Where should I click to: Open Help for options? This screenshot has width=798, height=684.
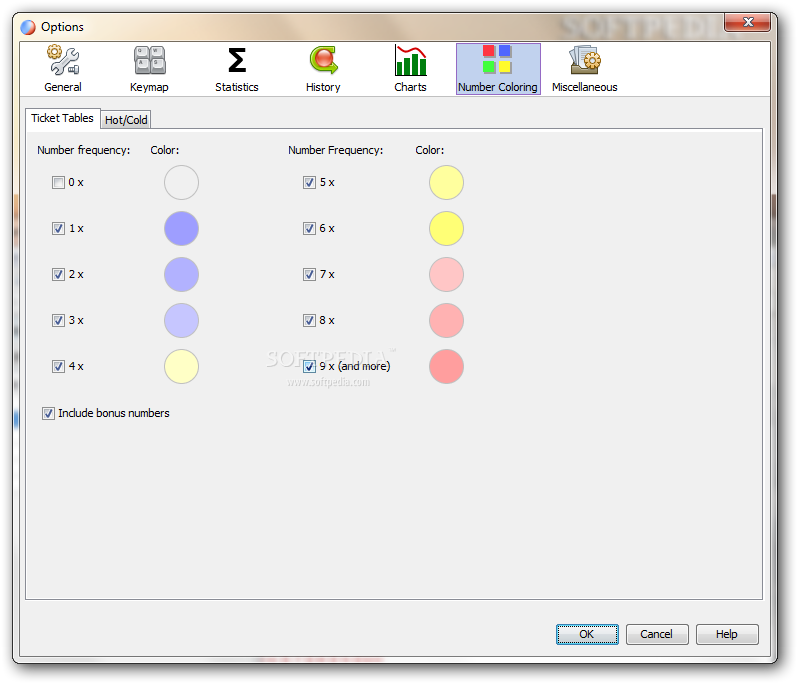point(727,634)
